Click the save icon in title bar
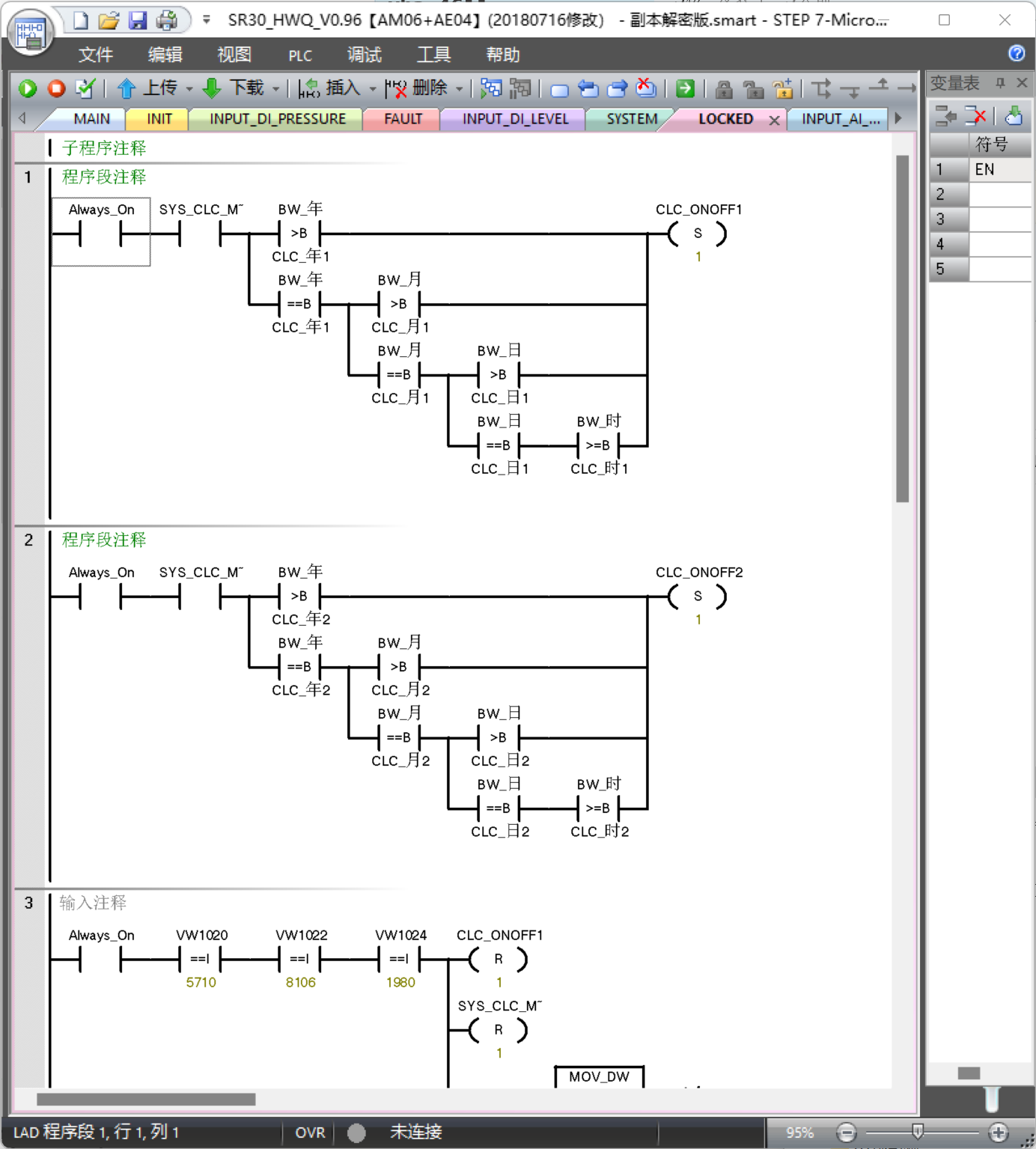Viewport: 1036px width, 1149px height. tap(138, 20)
